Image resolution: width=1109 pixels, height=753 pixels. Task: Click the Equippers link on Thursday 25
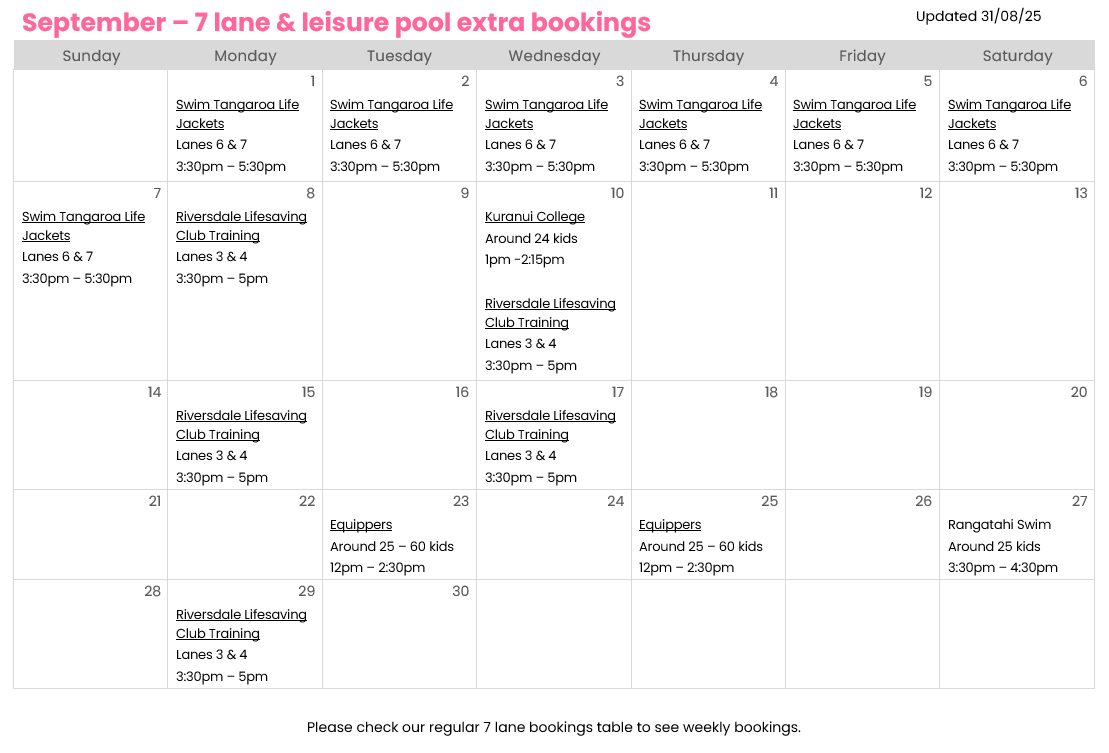tap(670, 525)
